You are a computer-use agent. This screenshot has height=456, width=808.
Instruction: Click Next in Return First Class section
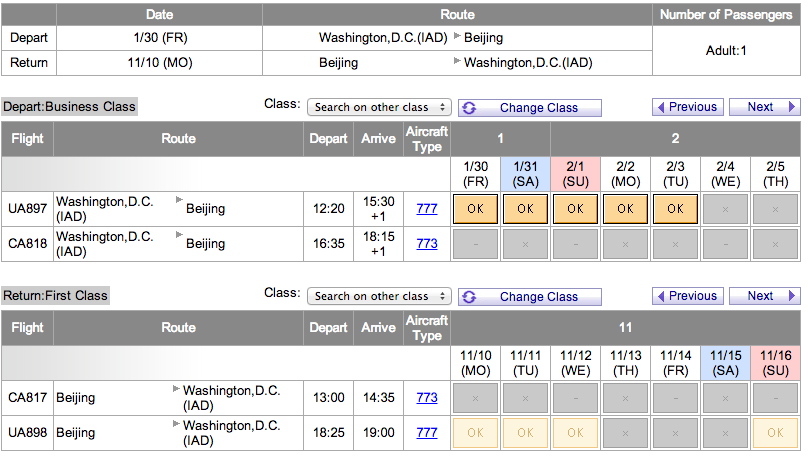coord(765,296)
